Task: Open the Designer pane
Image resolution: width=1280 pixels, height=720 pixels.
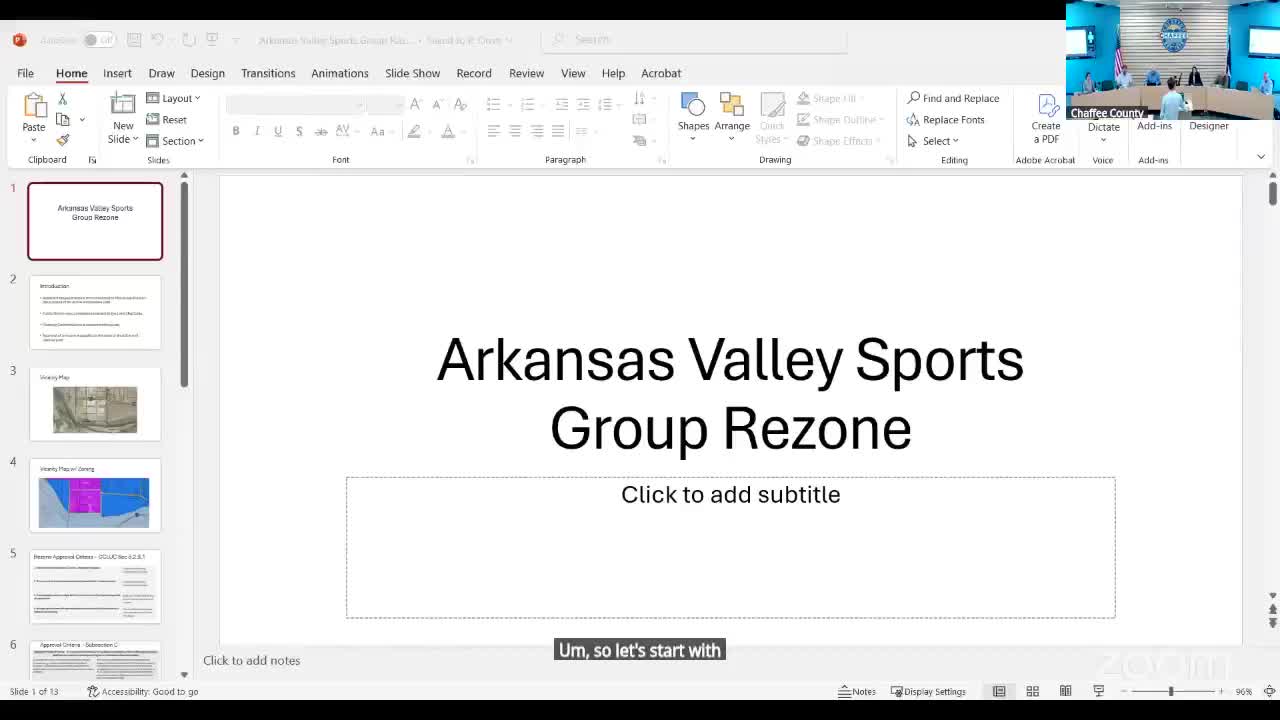Action: click(1209, 126)
